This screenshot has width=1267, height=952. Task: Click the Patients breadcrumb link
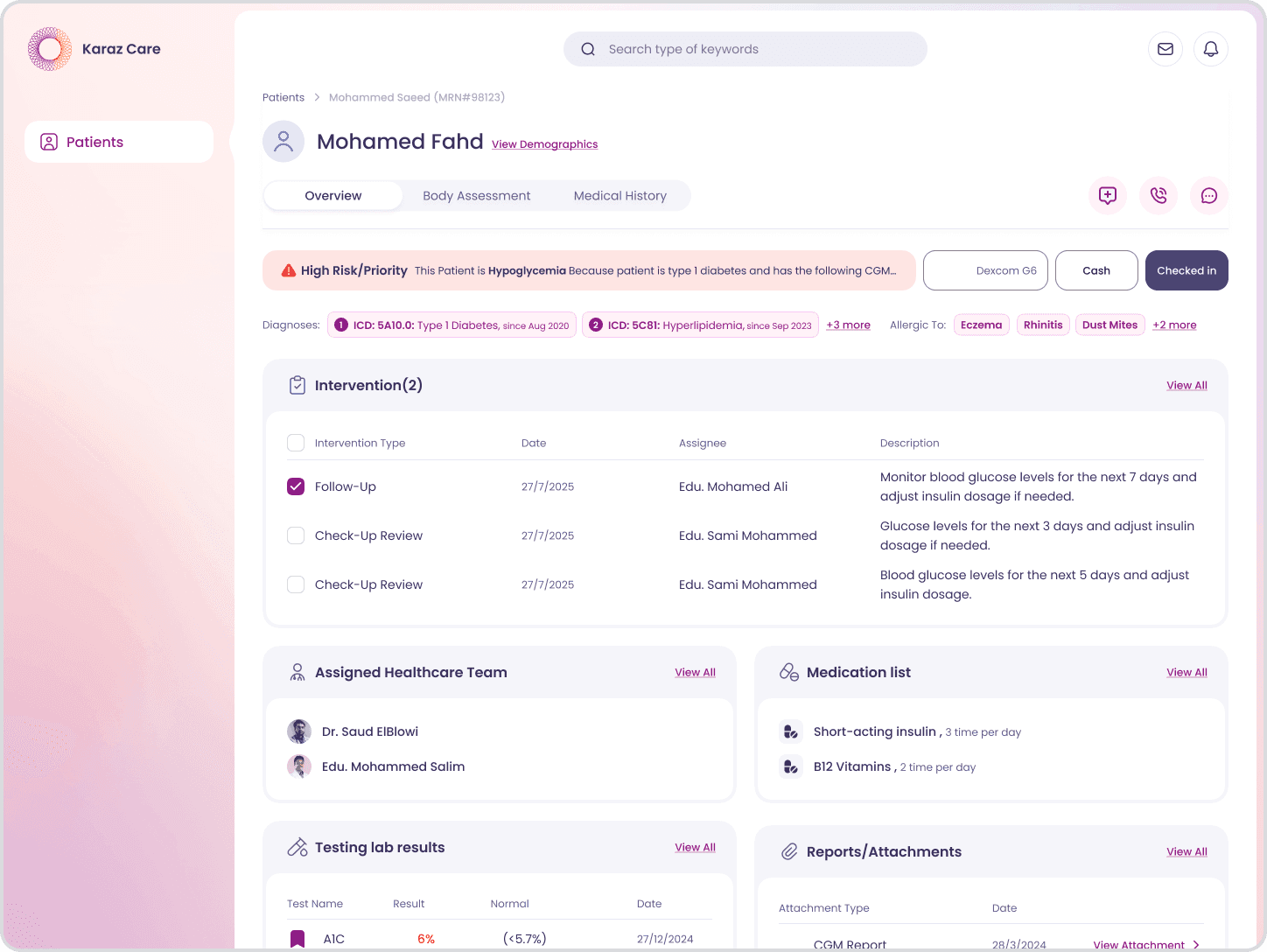(283, 97)
